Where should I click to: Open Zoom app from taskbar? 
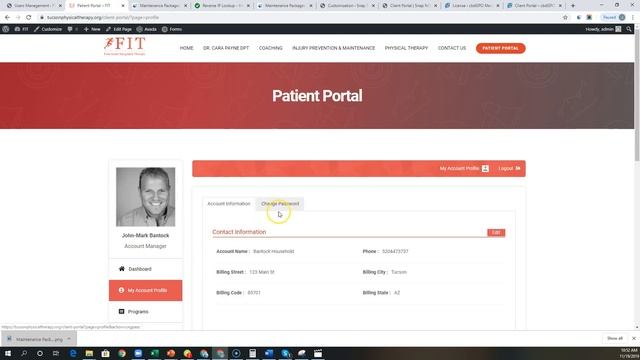click(138, 353)
